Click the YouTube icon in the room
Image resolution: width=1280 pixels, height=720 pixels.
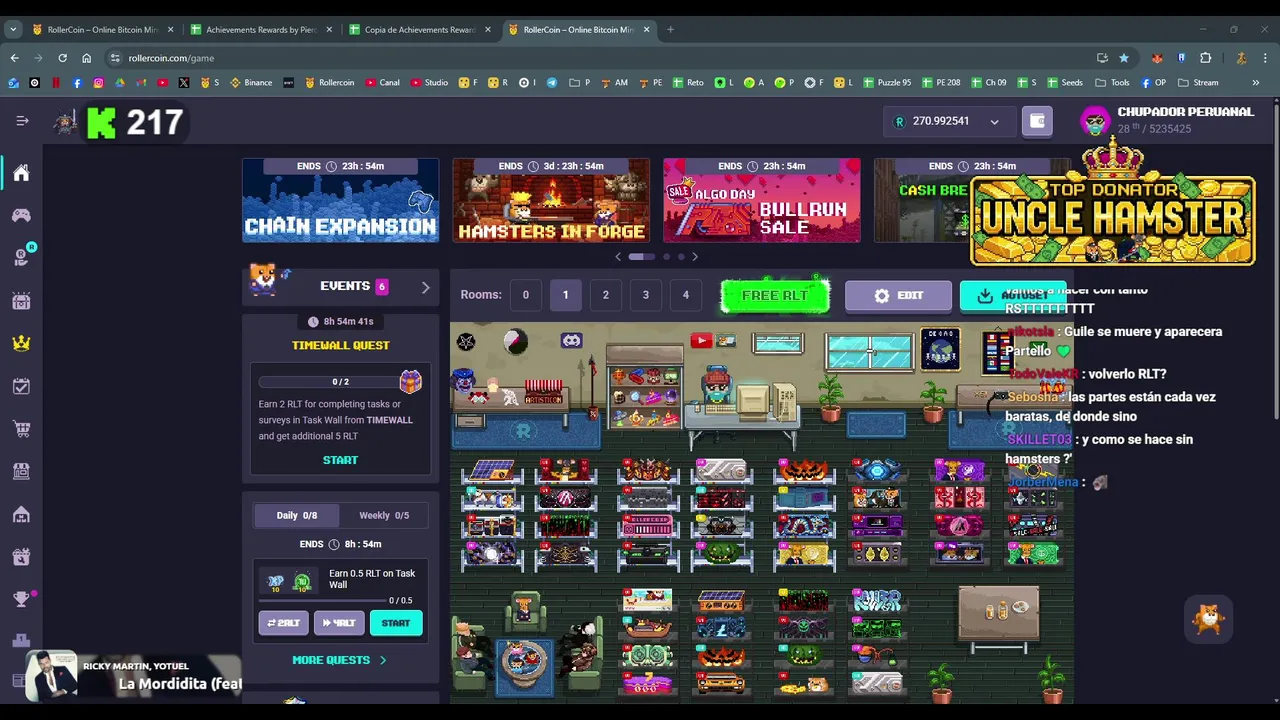[700, 341]
